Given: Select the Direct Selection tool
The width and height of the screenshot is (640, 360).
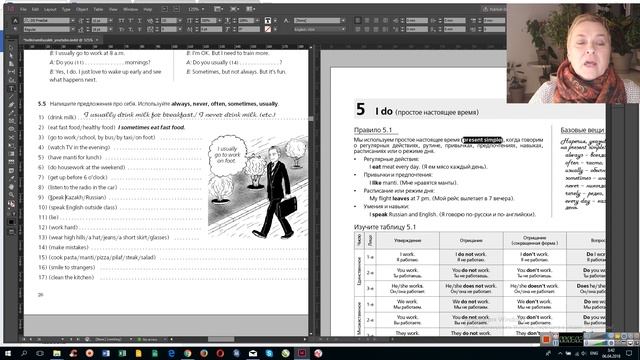Looking at the screenshot, I should point(11,56).
